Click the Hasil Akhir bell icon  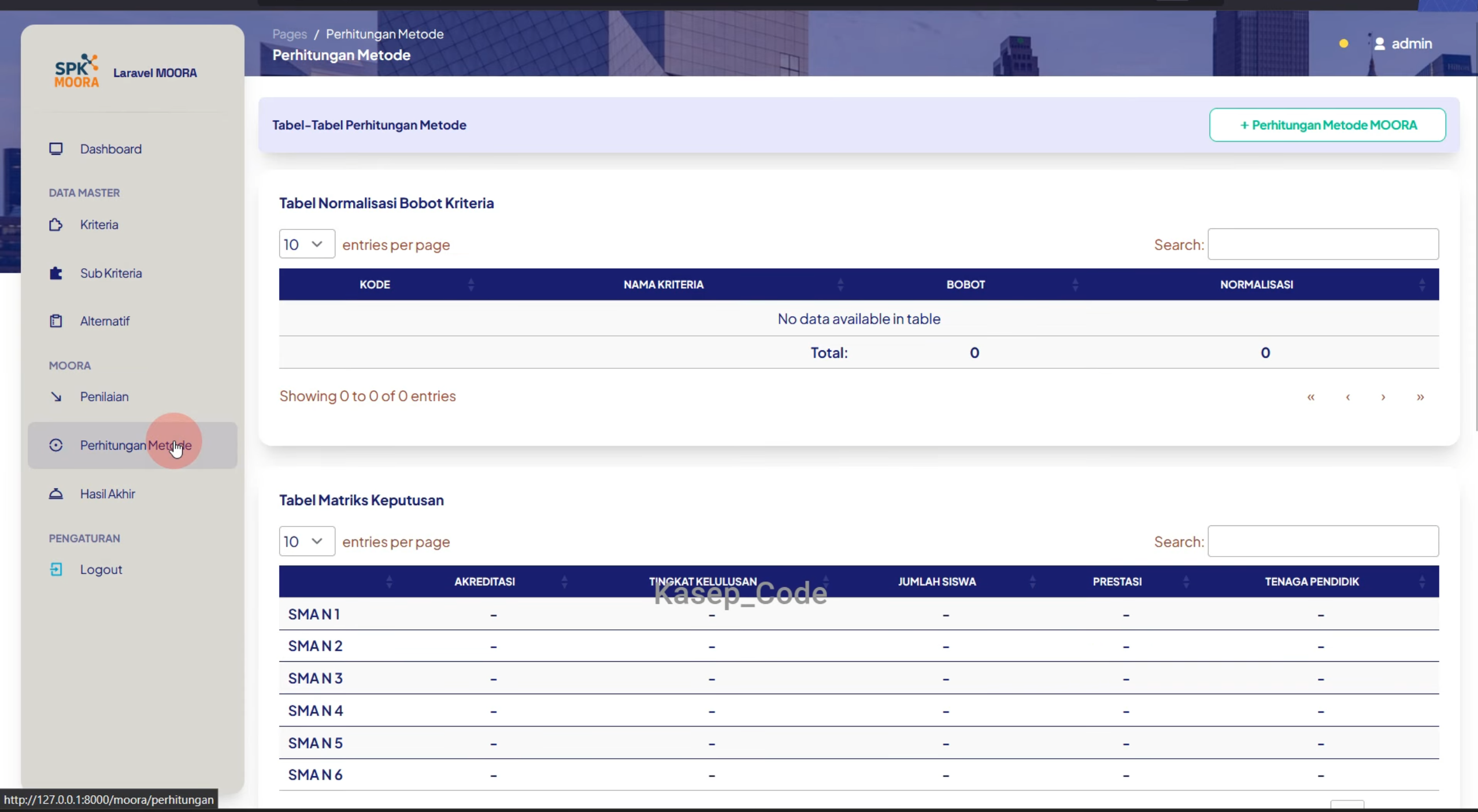[56, 494]
